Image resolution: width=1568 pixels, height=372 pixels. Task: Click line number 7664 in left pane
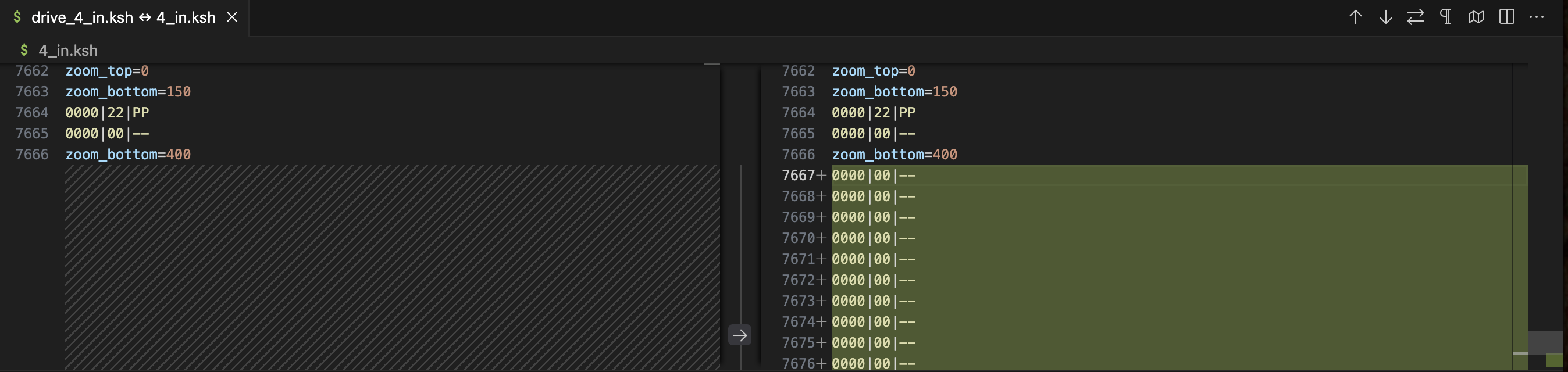[x=31, y=112]
